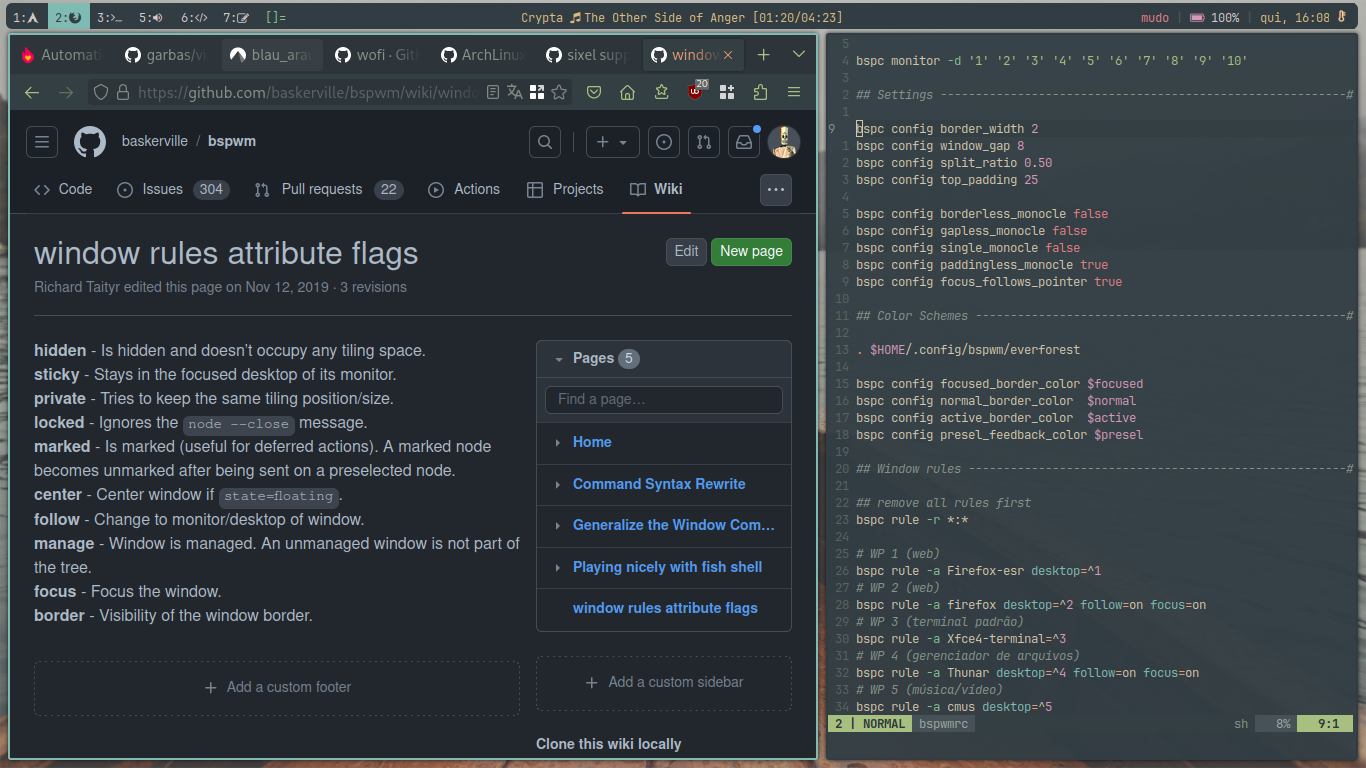Click the uBlock Origin extension icon
The image size is (1366, 768).
(x=695, y=92)
